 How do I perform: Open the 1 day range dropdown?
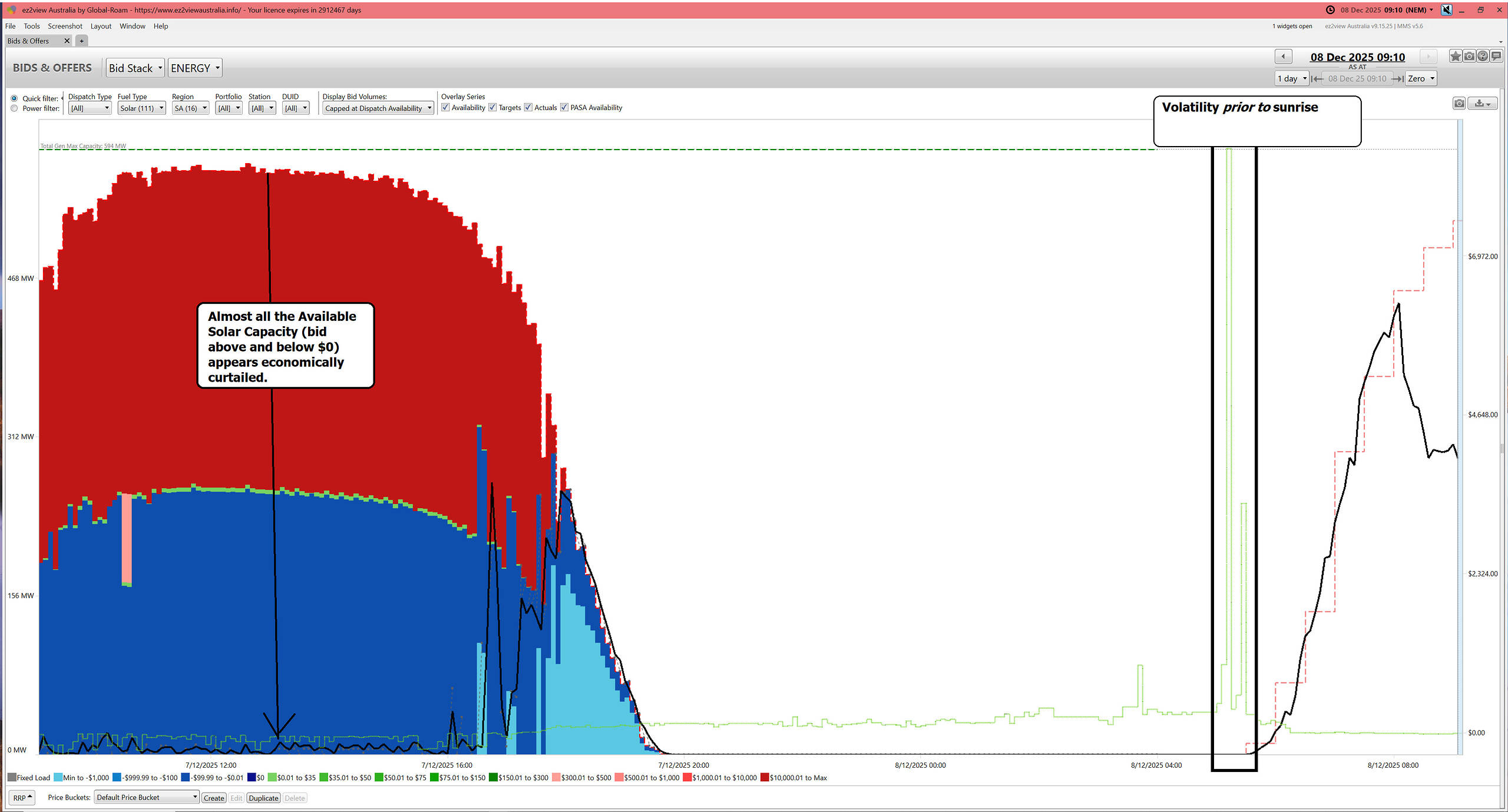coord(1292,78)
